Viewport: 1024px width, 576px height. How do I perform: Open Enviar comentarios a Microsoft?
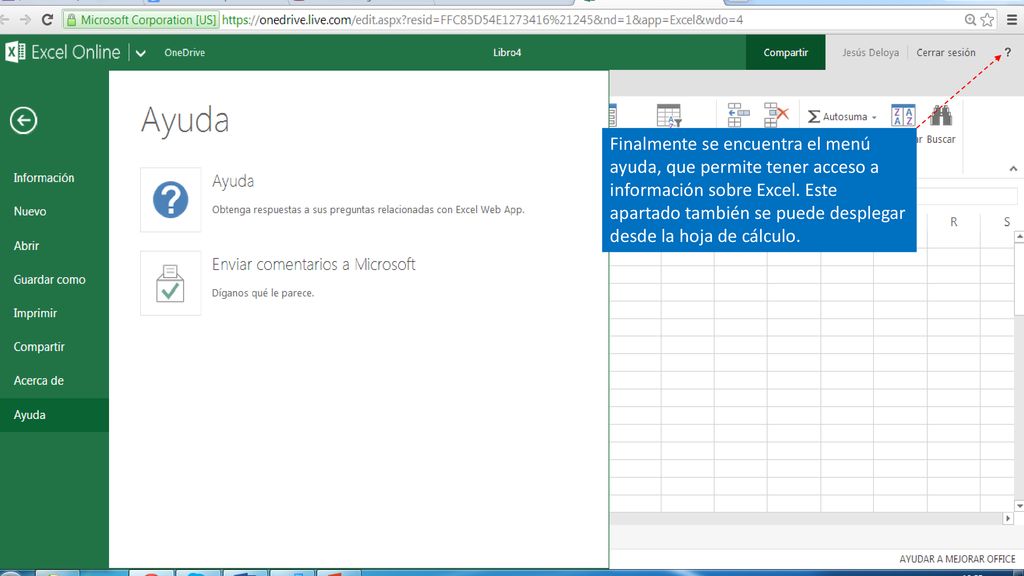click(x=313, y=264)
